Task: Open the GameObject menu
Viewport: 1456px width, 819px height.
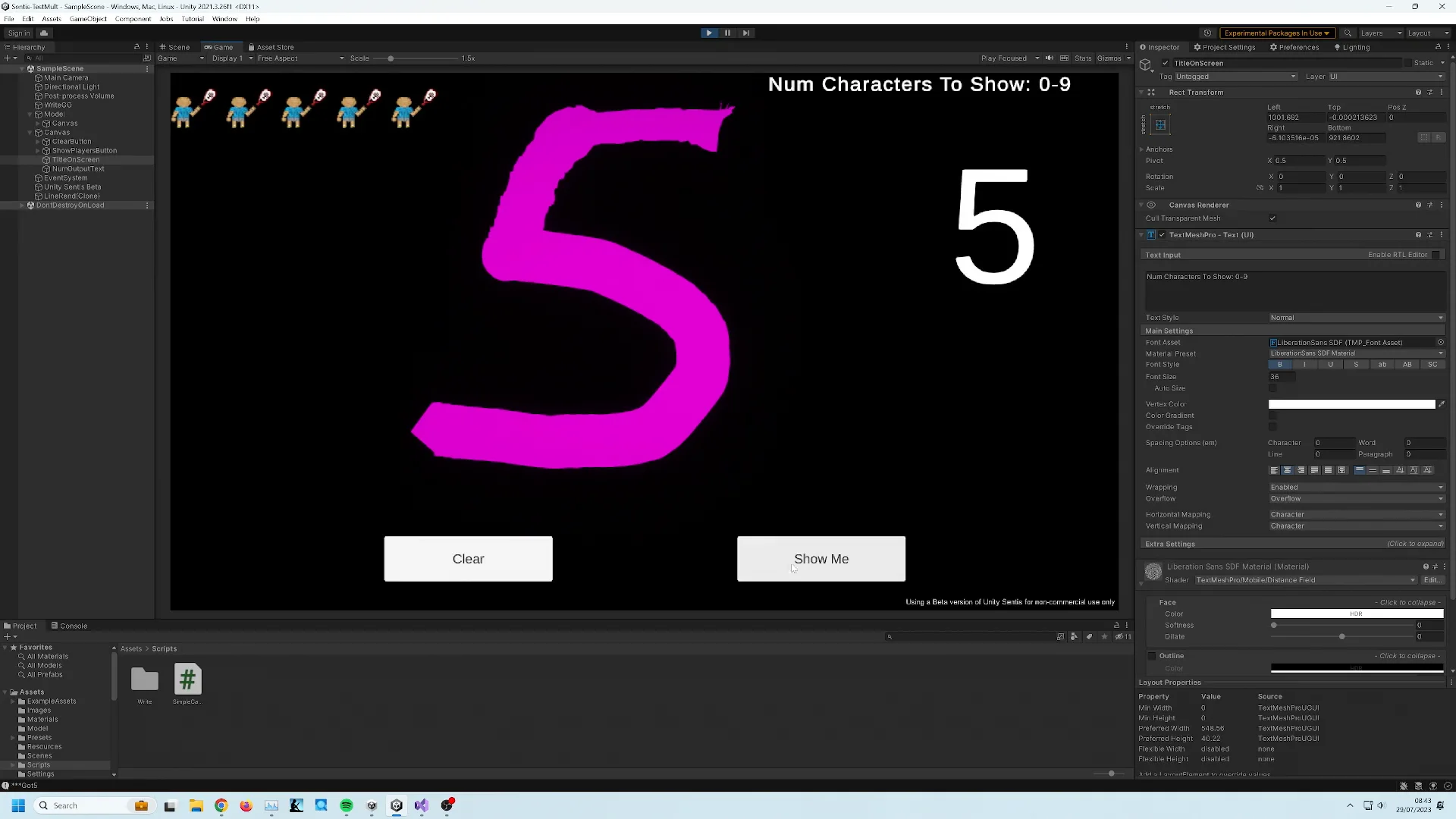Action: [x=87, y=19]
